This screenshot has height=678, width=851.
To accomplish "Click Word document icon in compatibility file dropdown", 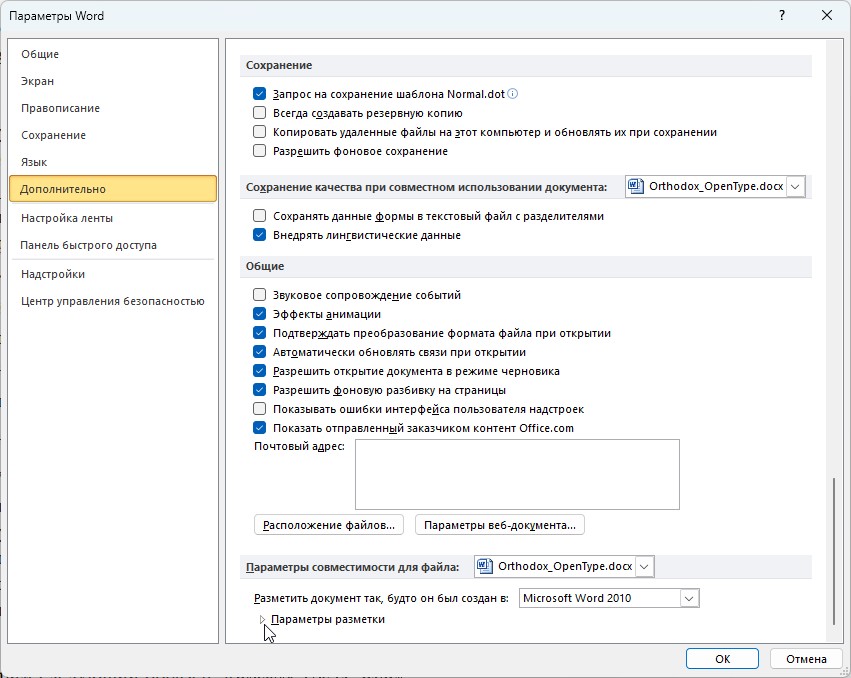I will tap(485, 567).
